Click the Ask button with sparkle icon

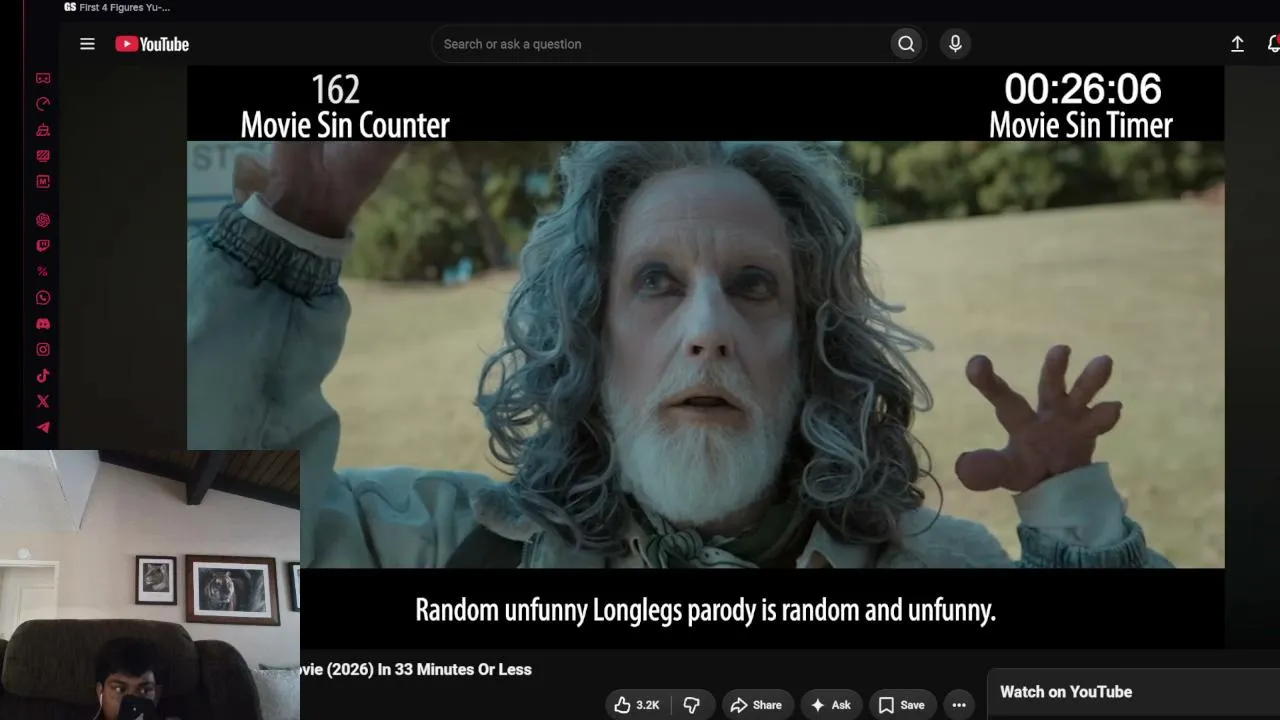[831, 705]
